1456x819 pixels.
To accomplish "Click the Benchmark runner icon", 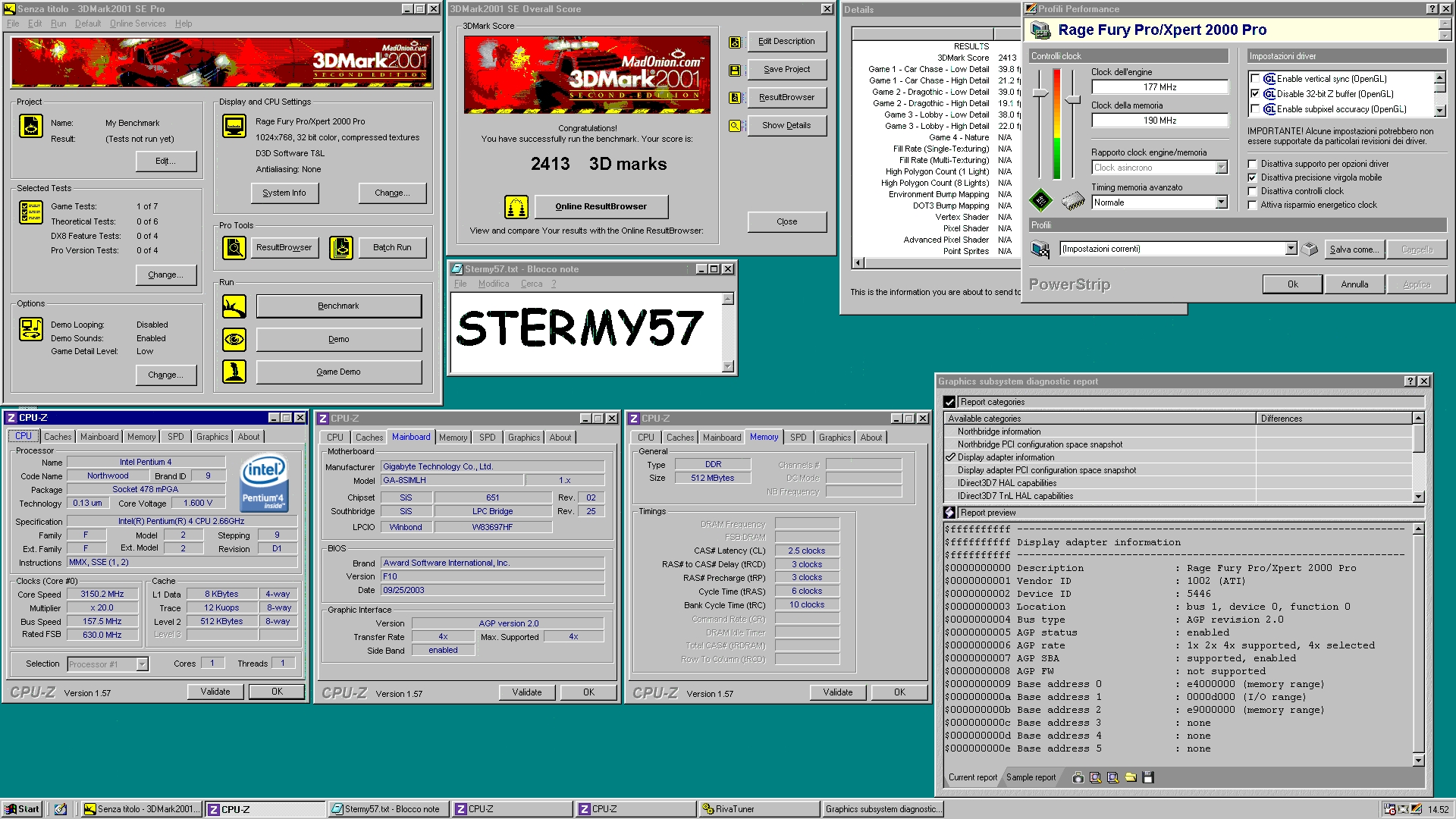I will [234, 306].
